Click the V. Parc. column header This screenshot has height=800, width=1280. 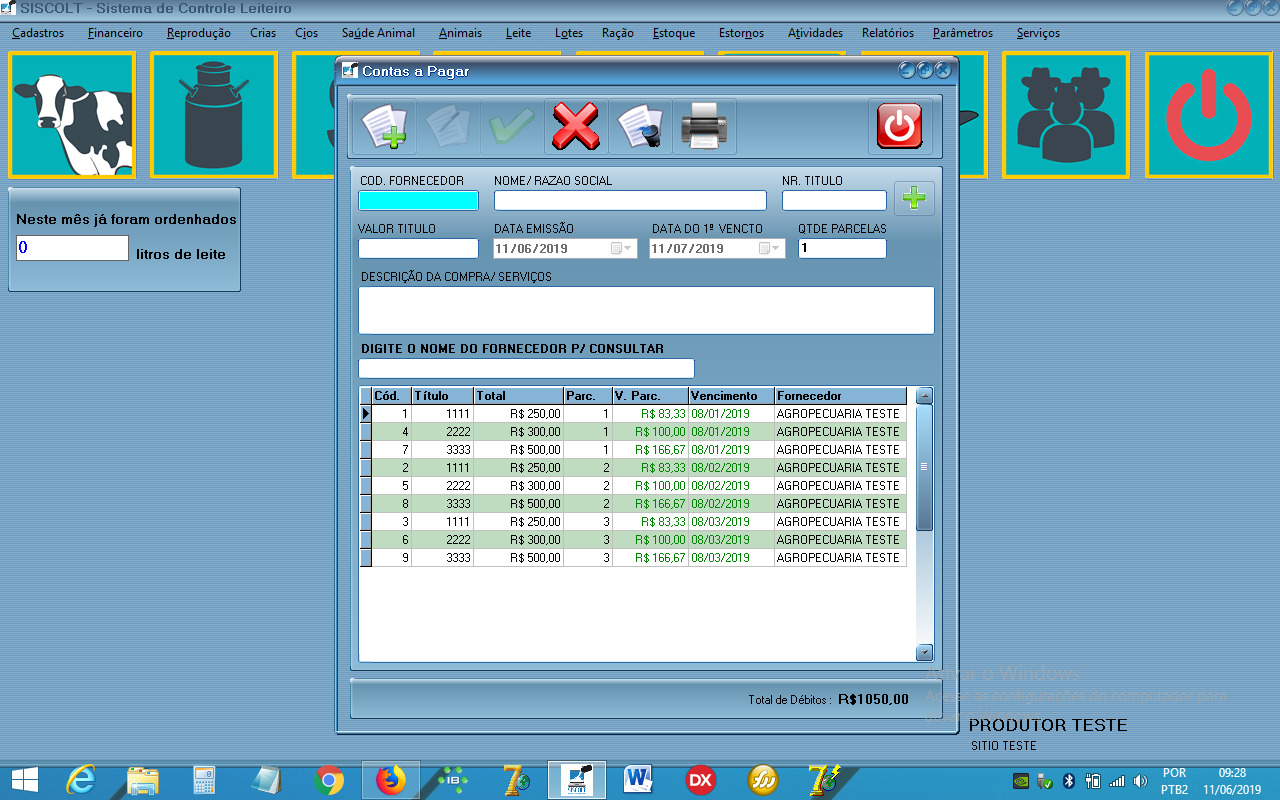tap(651, 396)
